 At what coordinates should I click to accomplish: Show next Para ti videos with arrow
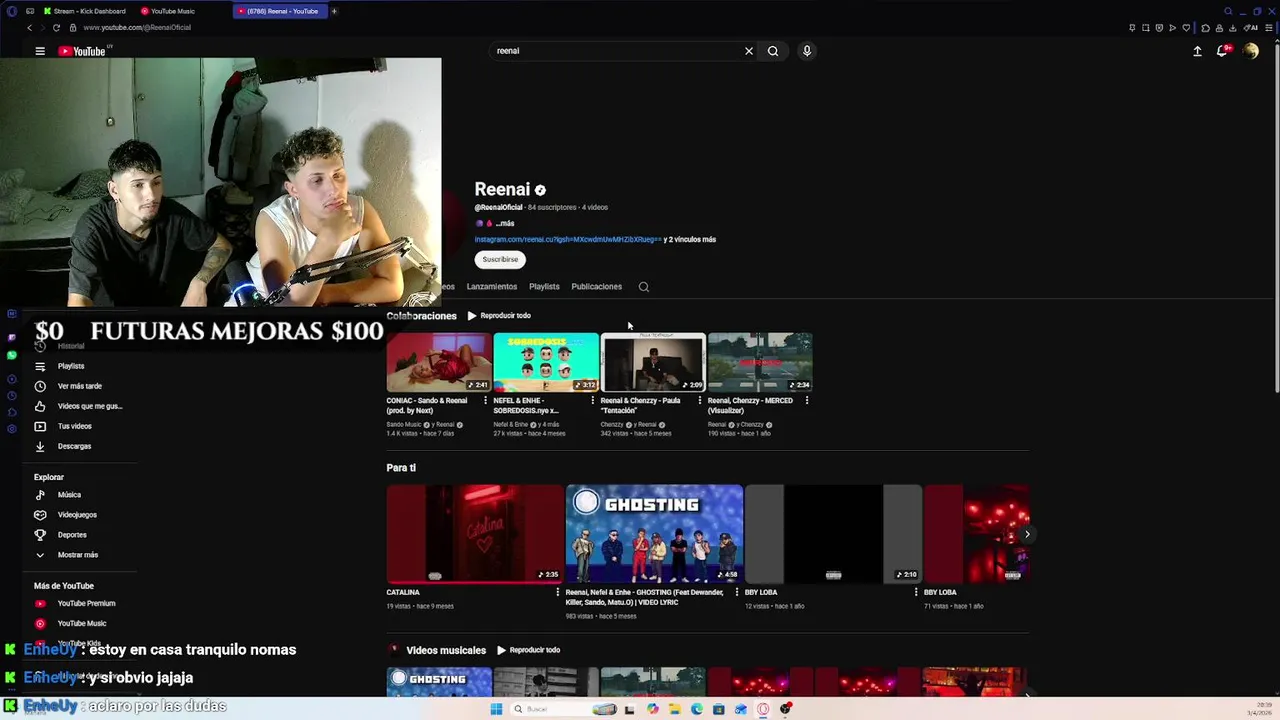(x=1027, y=534)
